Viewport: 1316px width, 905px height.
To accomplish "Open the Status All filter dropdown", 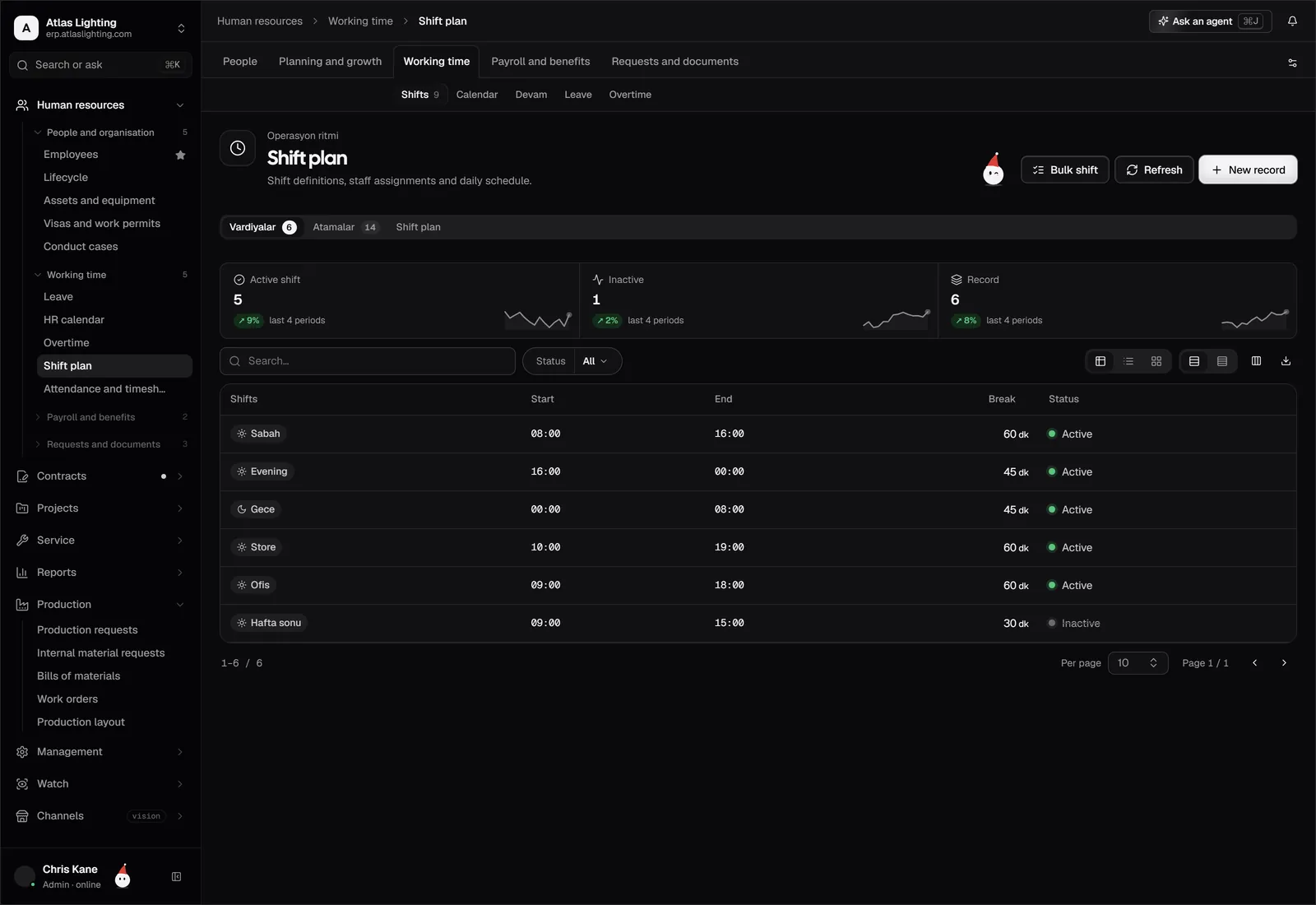I will (x=572, y=361).
